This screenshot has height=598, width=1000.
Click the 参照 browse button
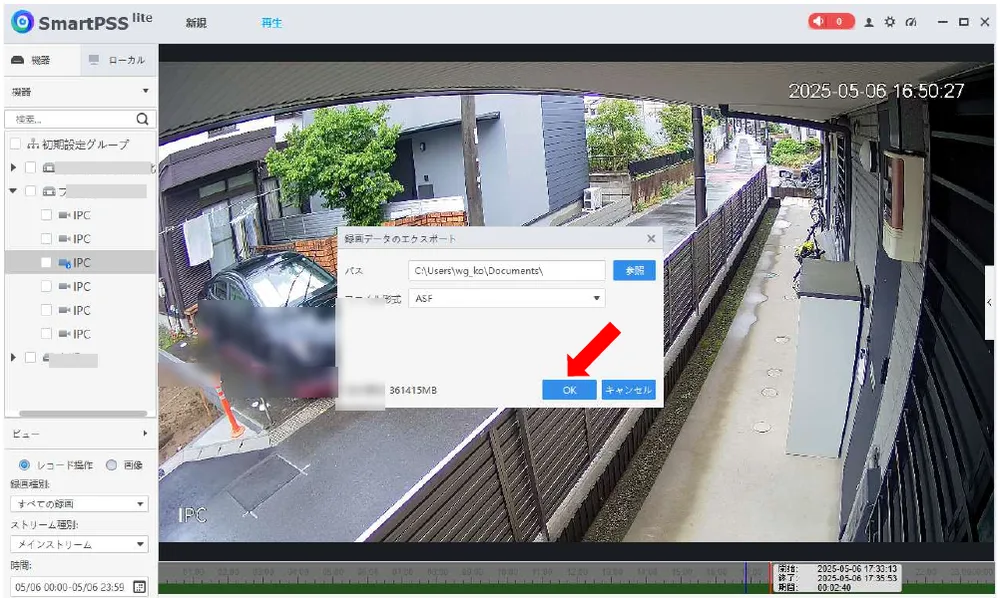[634, 270]
